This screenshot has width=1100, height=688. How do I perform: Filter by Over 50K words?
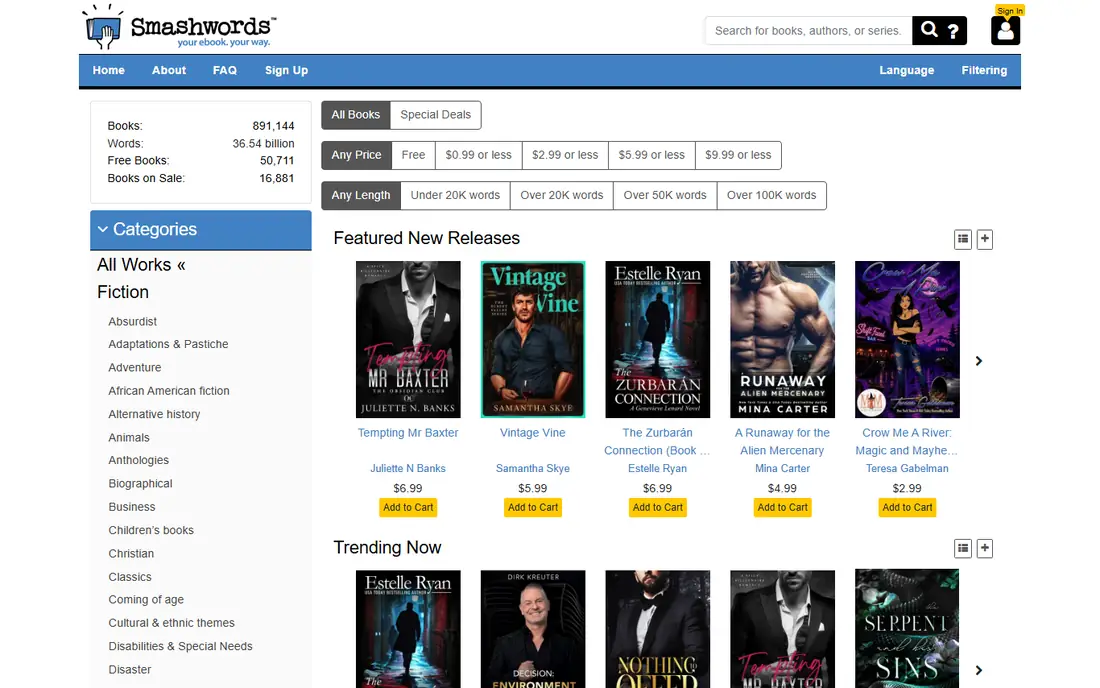tap(665, 196)
